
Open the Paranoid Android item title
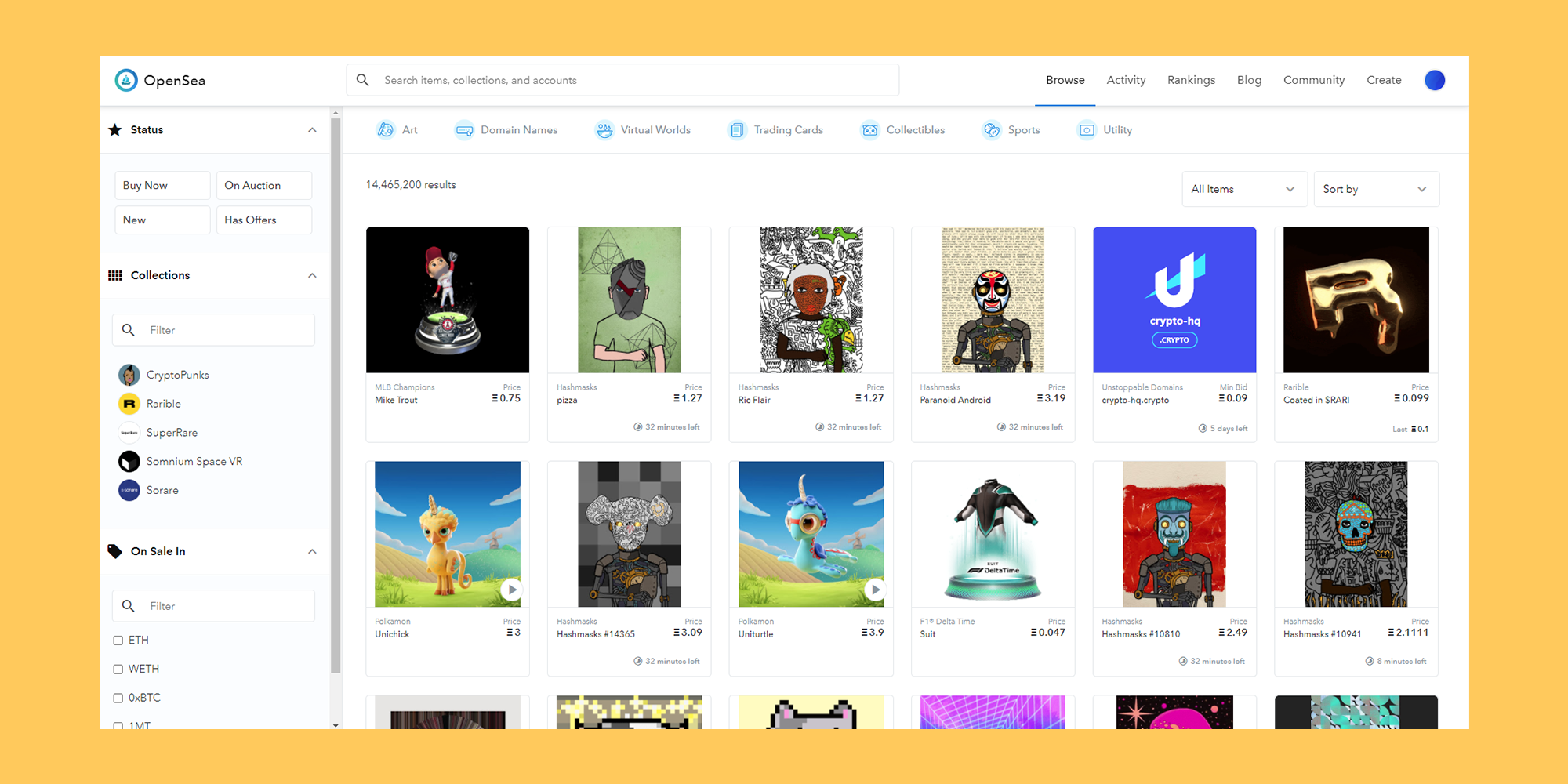tap(955, 400)
